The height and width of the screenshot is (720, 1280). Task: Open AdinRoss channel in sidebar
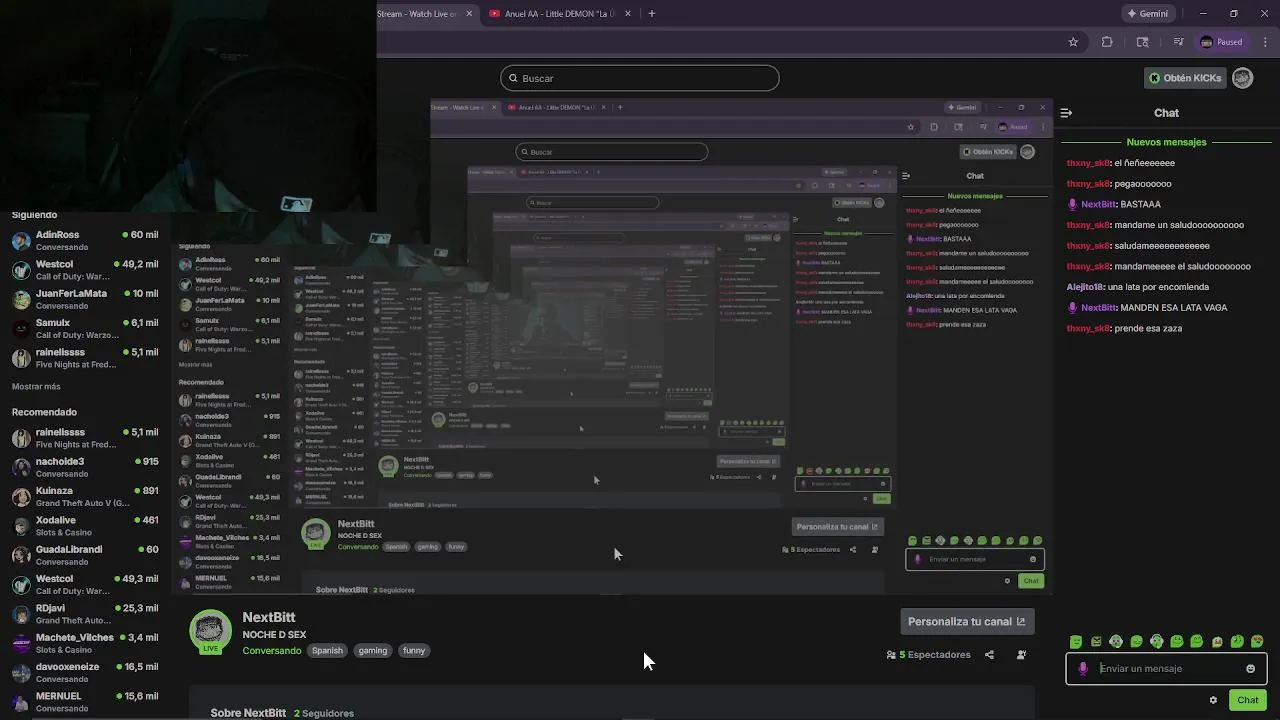[x=85, y=241]
